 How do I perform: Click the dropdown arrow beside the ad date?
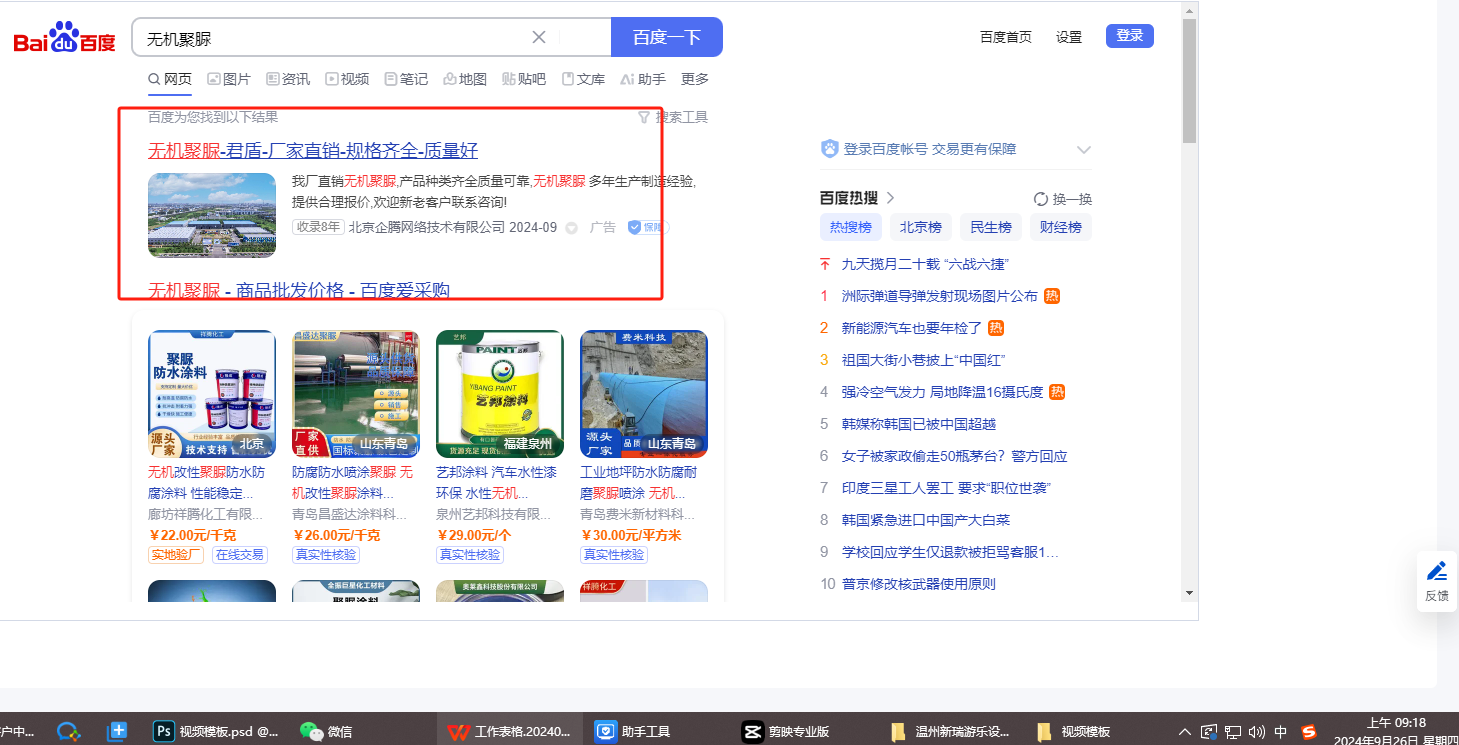572,228
